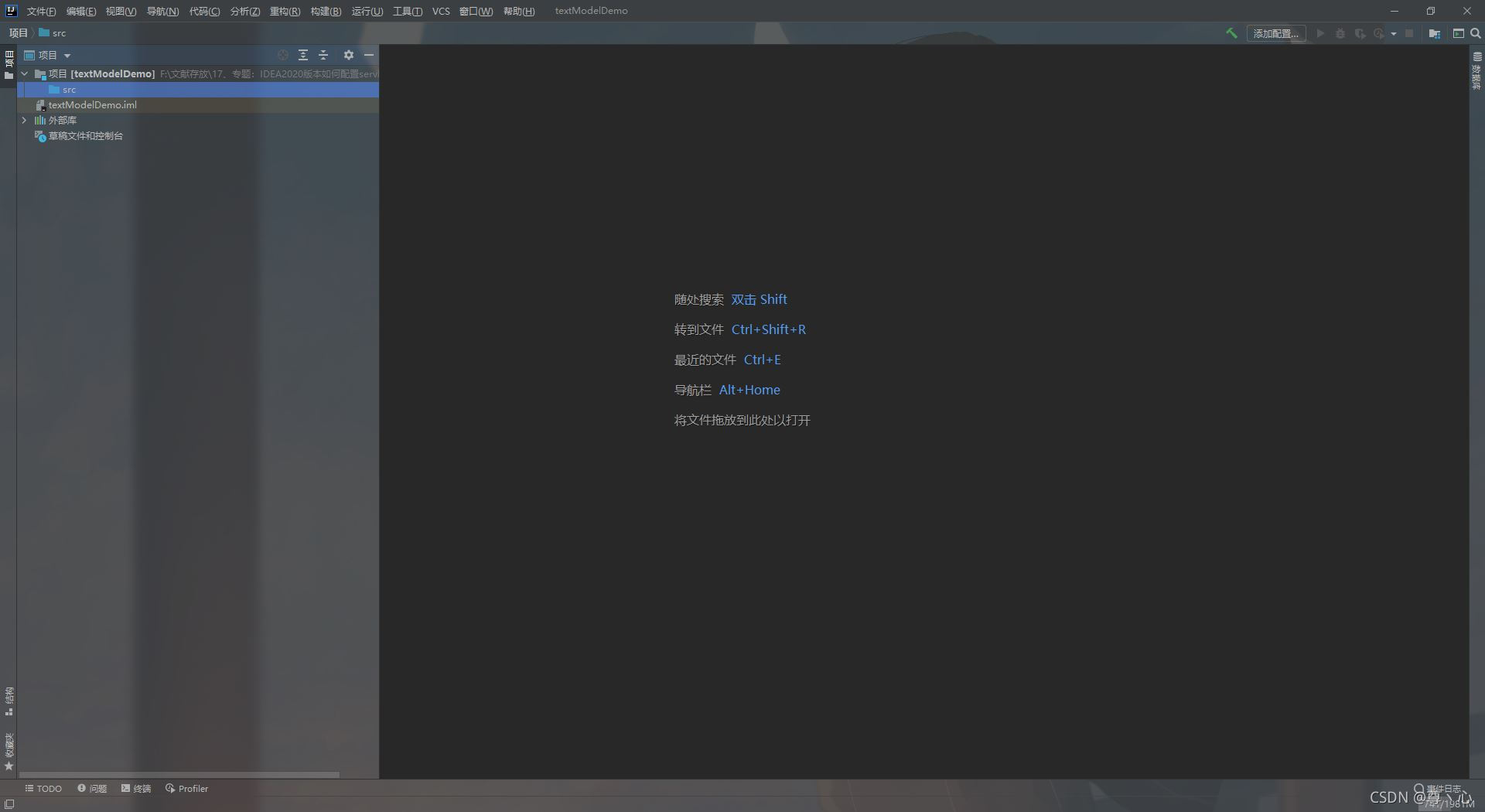The width and height of the screenshot is (1485, 812).
Task: Click the locate opened file target icon
Action: (283, 55)
